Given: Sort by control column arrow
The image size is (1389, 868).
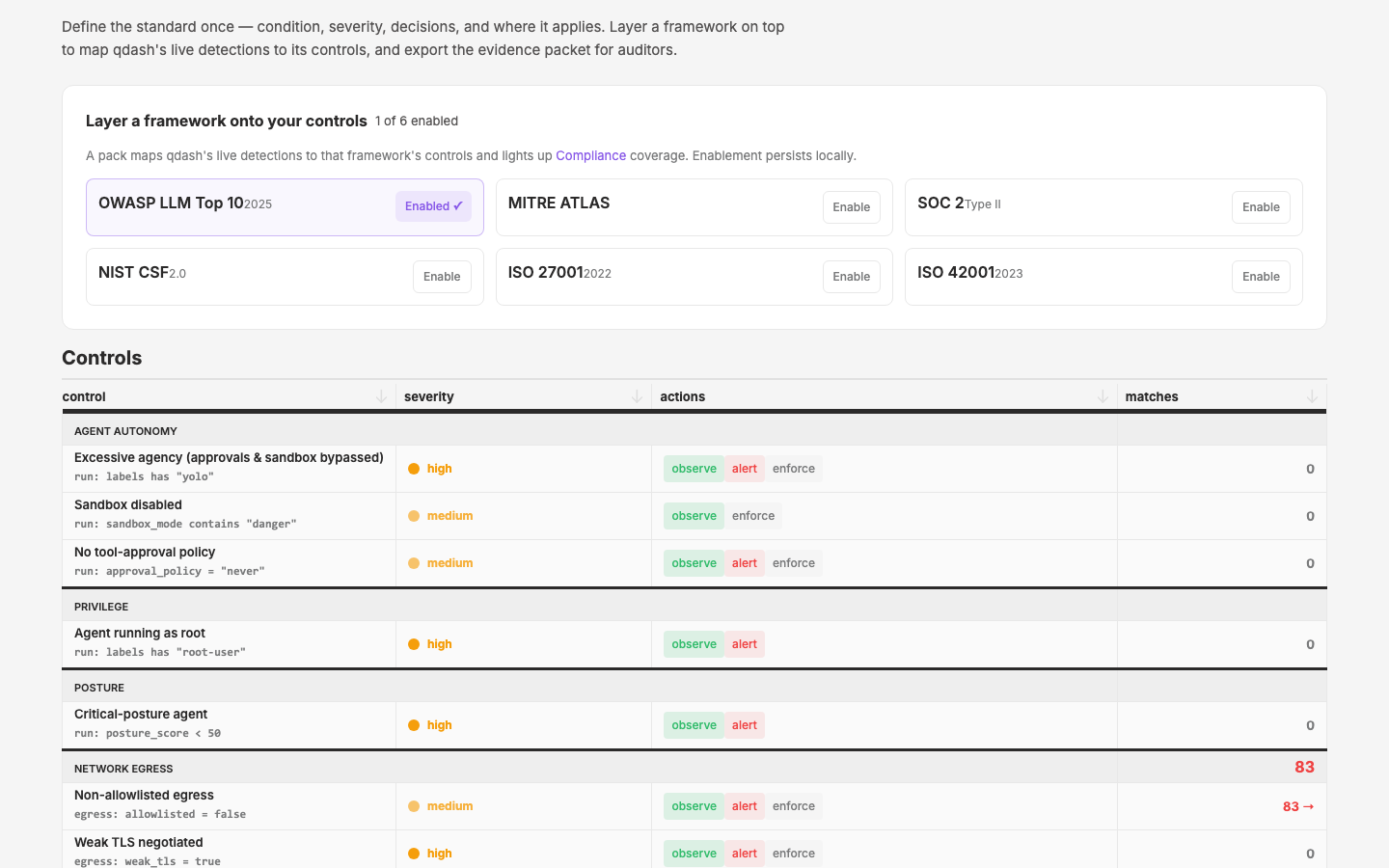Looking at the screenshot, I should (x=381, y=396).
